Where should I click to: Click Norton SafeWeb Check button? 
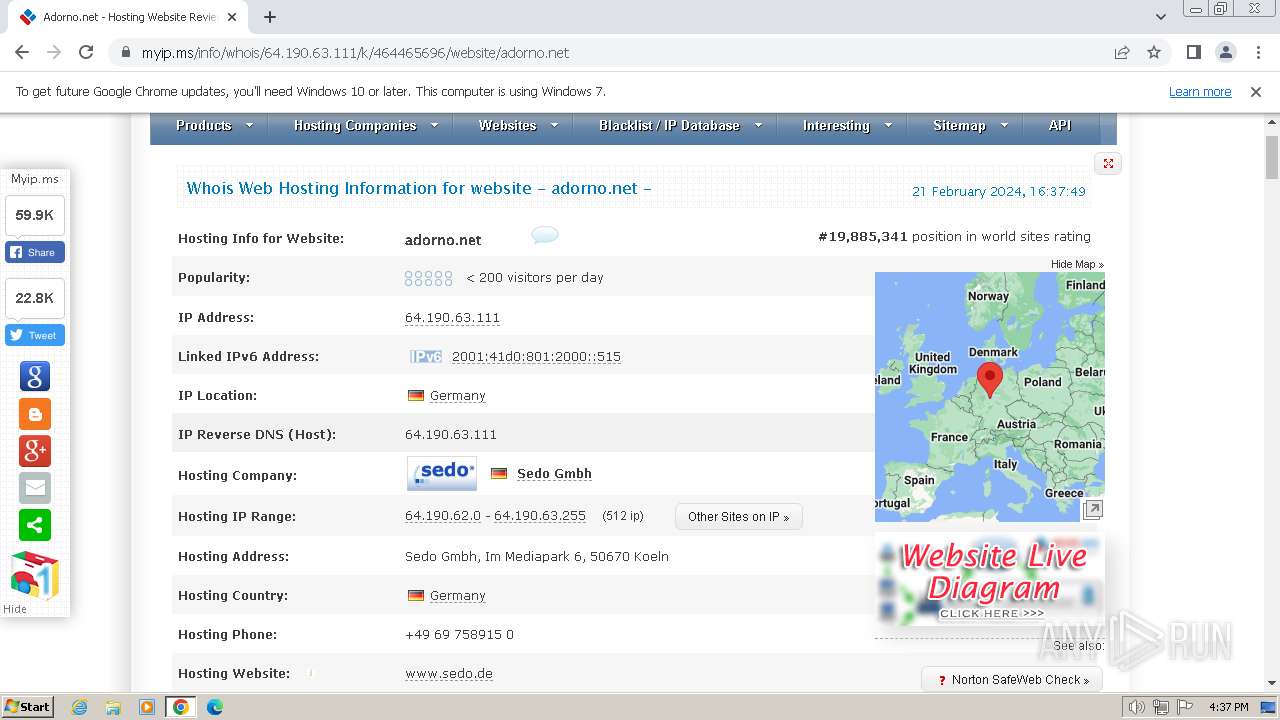point(1012,680)
